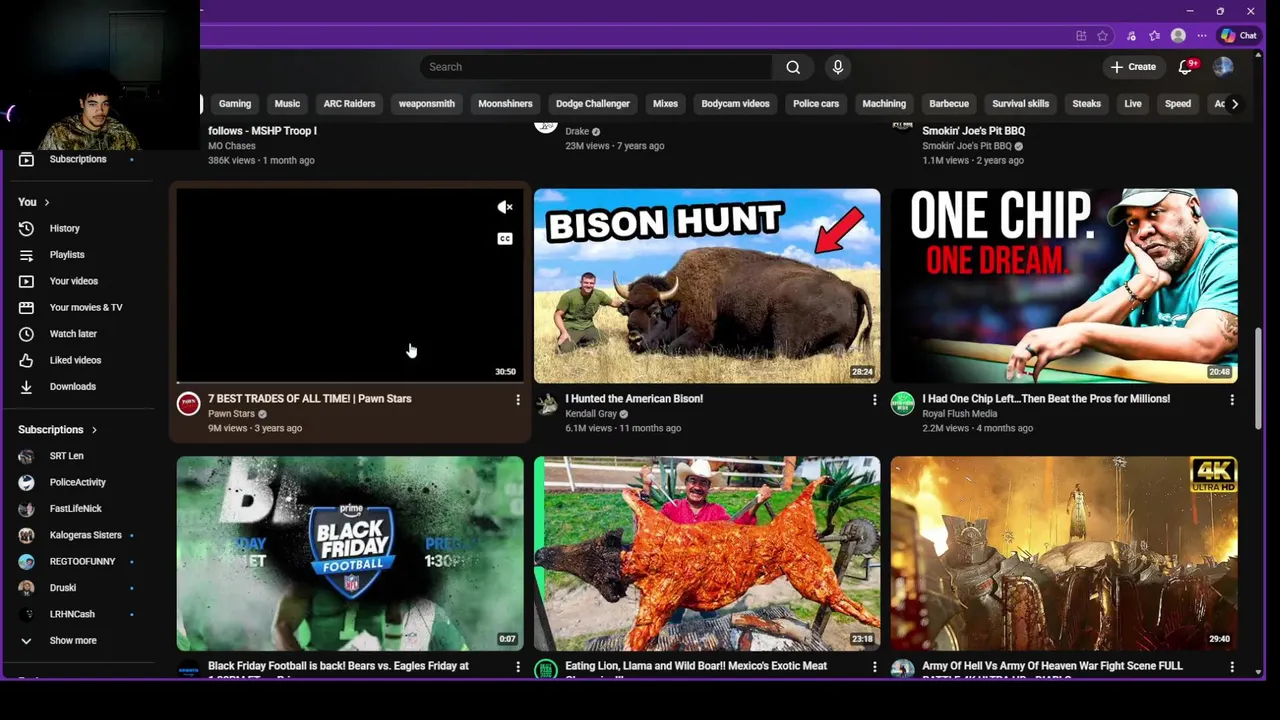Play the Army of Hell 4K thumbnail
This screenshot has width=1280, height=720.
(1064, 554)
